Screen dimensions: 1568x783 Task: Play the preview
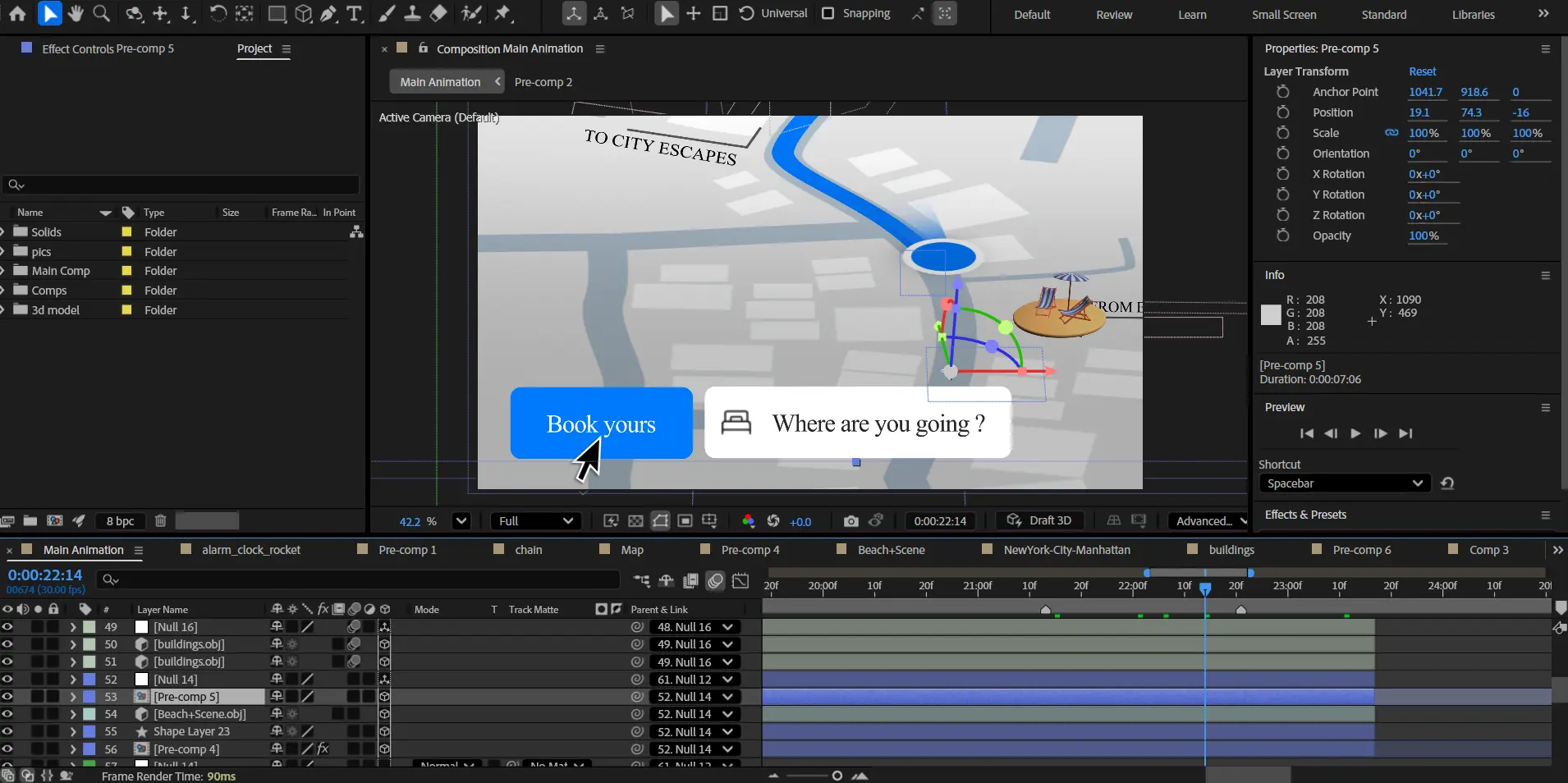click(x=1355, y=433)
